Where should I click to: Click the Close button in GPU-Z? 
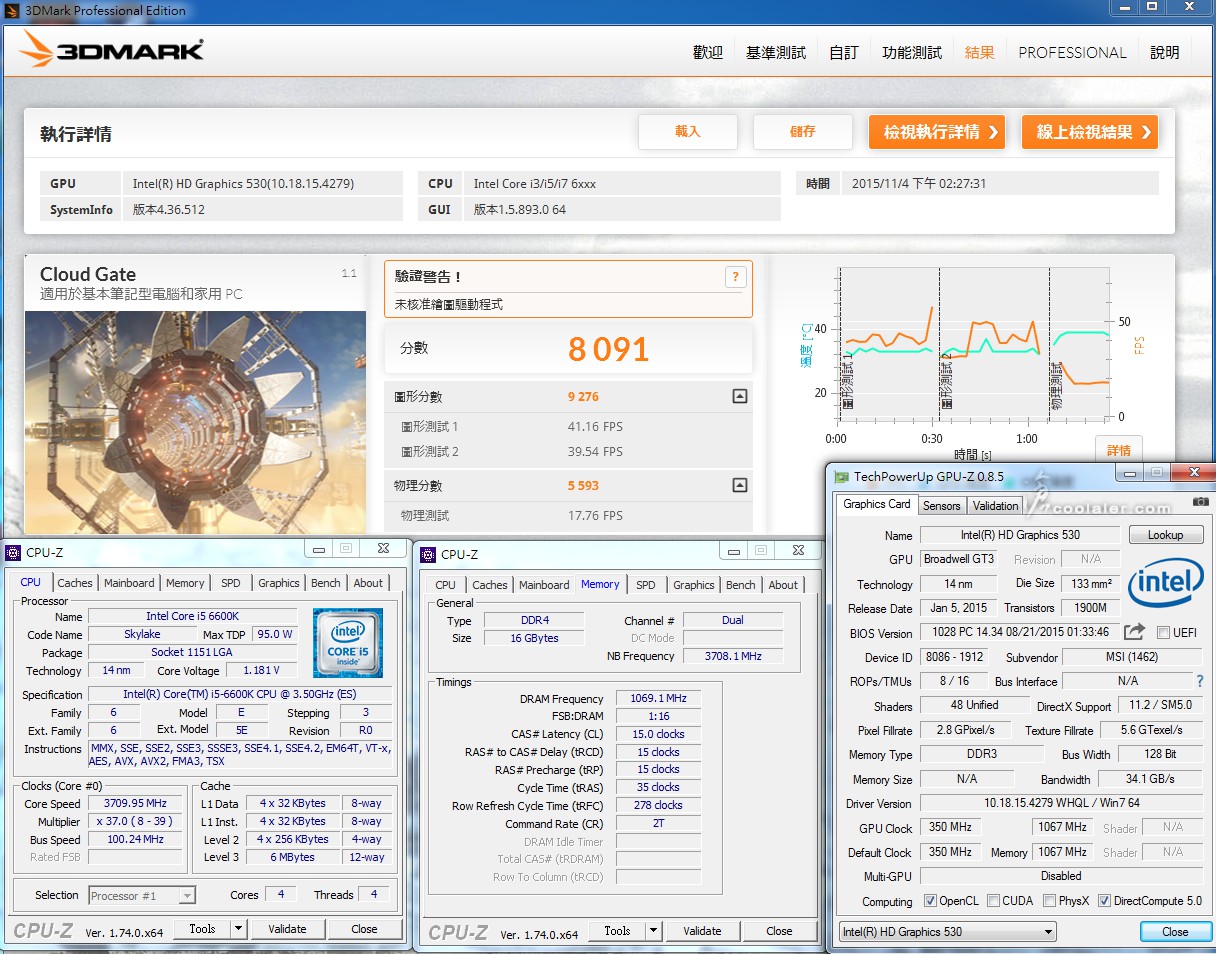[1175, 931]
